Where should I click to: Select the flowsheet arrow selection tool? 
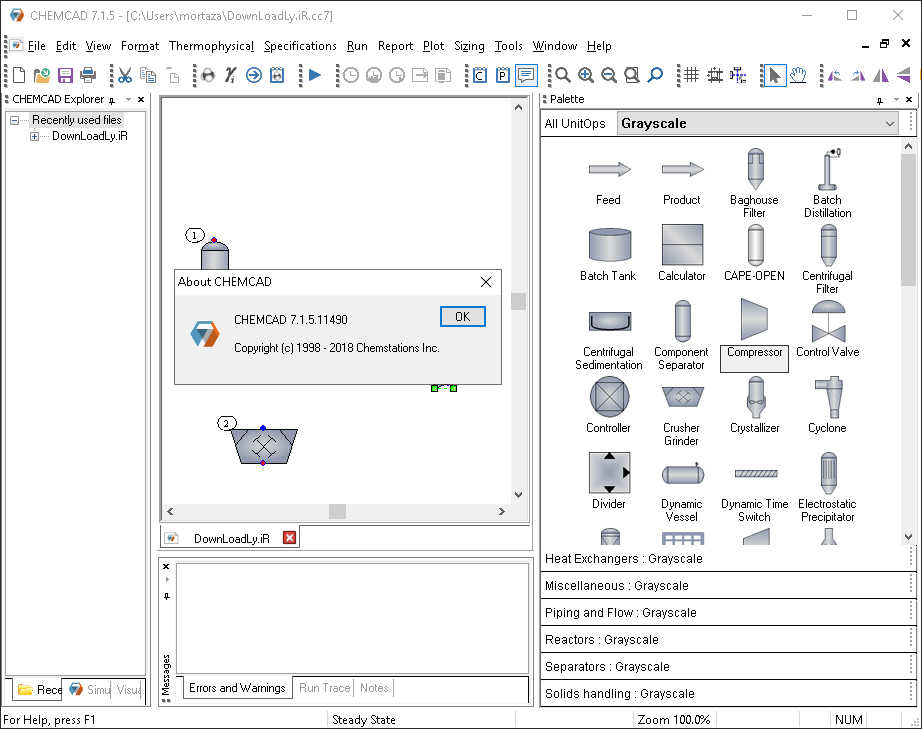point(774,75)
